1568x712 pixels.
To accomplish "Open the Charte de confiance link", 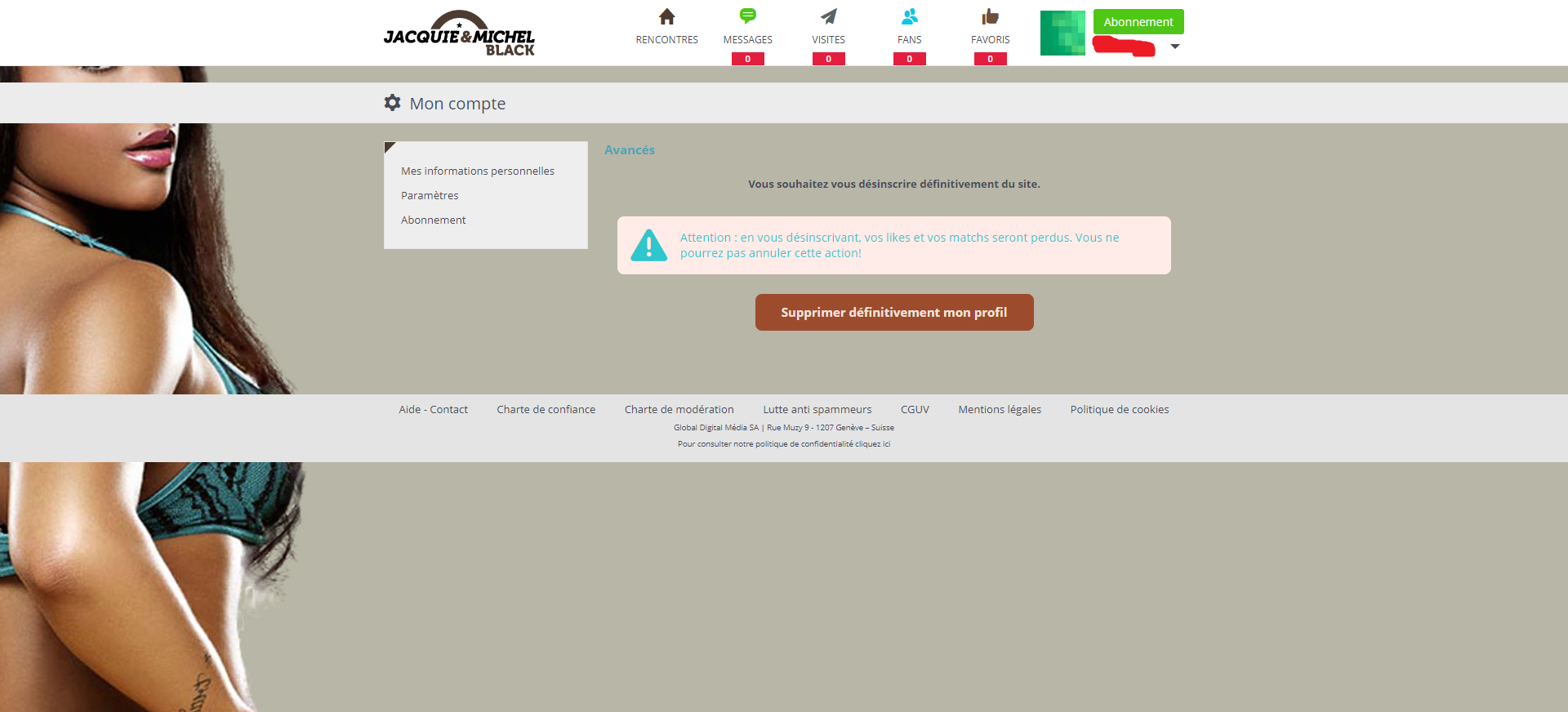I will pos(546,410).
